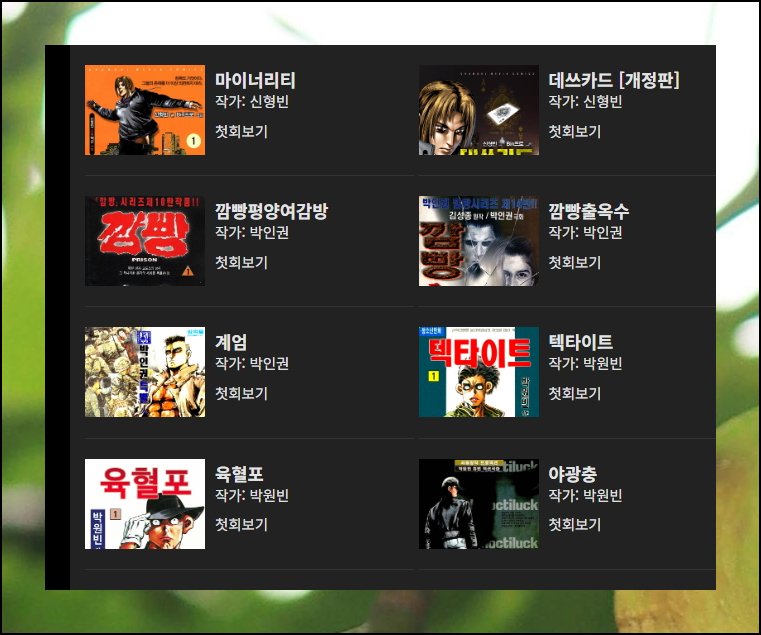Open the 야광충 cover thumbnail
The image size is (761, 635).
click(x=479, y=504)
